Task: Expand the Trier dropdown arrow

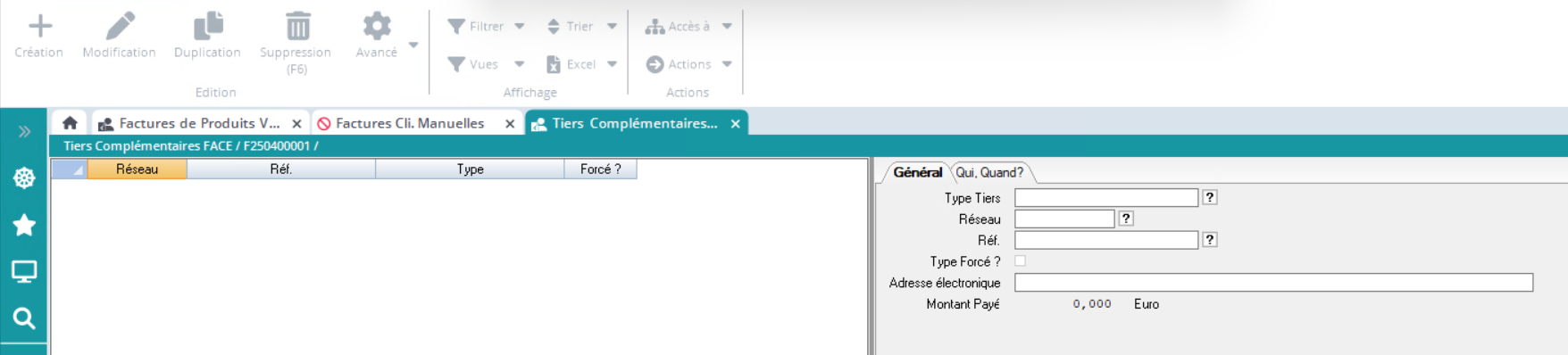Action: [x=612, y=27]
